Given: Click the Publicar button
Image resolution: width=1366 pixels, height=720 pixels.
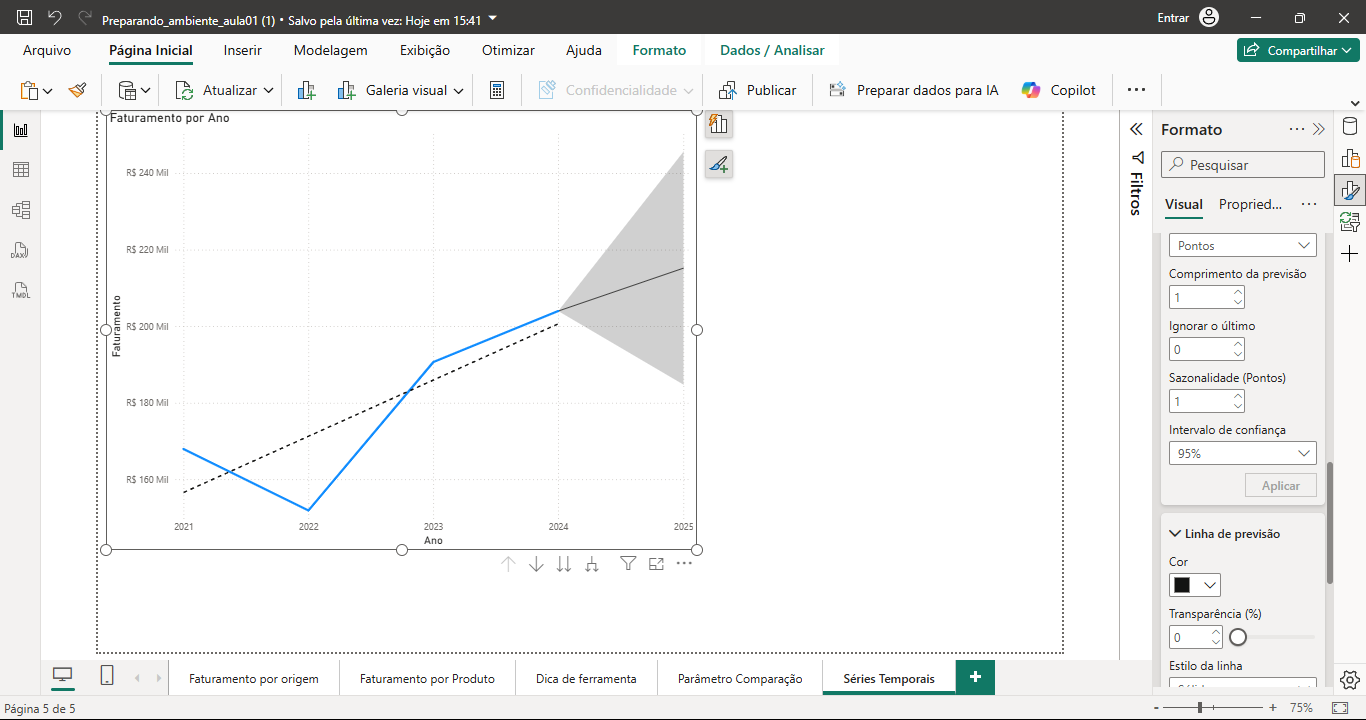Looking at the screenshot, I should (757, 90).
